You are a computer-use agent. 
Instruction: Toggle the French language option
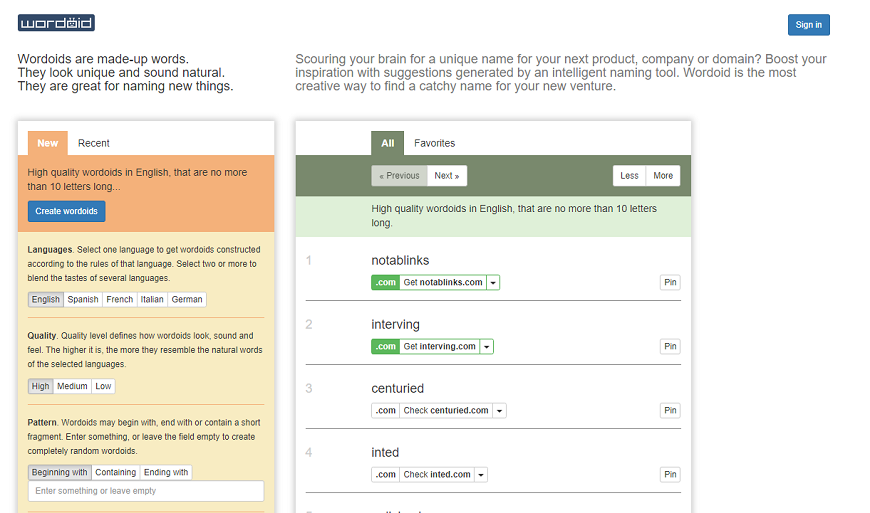pos(120,299)
